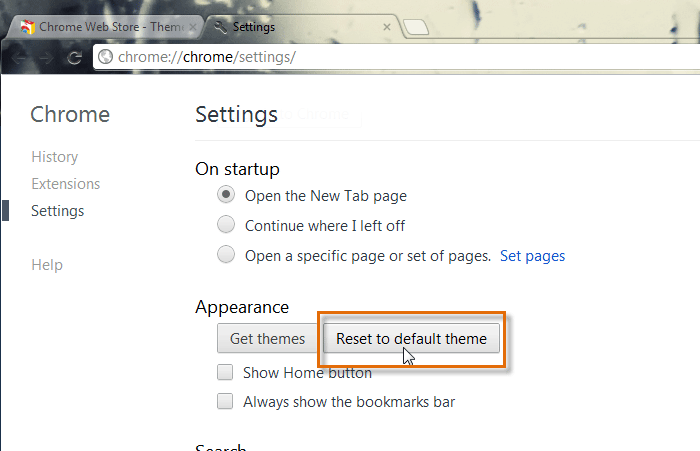Open a new tab with the new-tab button
This screenshot has height=451, width=700.
coord(415,27)
